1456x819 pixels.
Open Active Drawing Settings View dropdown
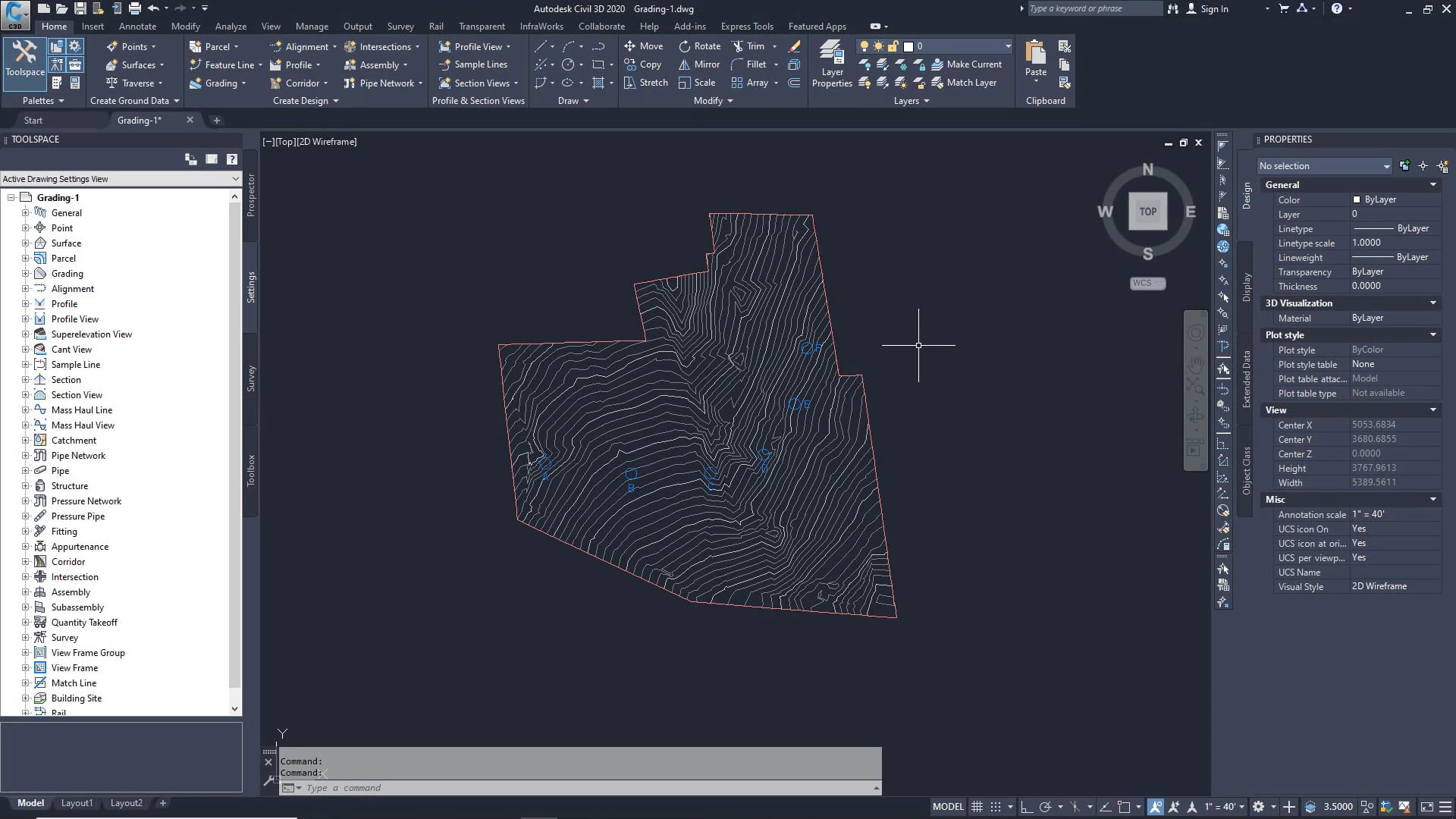(234, 179)
